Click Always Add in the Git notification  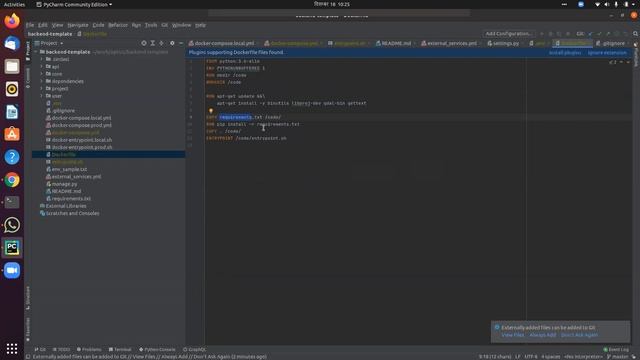pos(542,335)
